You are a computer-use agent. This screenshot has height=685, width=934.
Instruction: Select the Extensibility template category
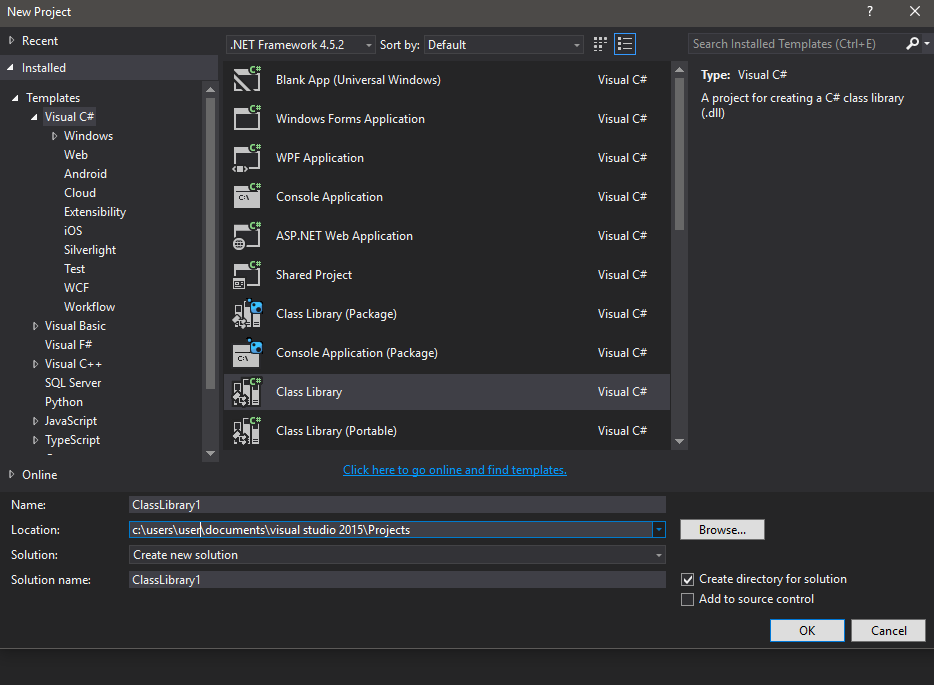pos(95,212)
